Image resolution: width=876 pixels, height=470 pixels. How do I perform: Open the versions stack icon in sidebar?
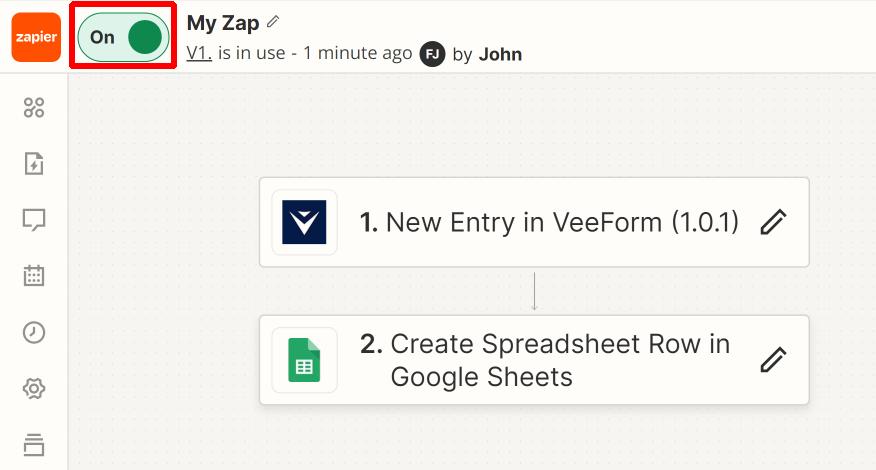click(x=34, y=445)
